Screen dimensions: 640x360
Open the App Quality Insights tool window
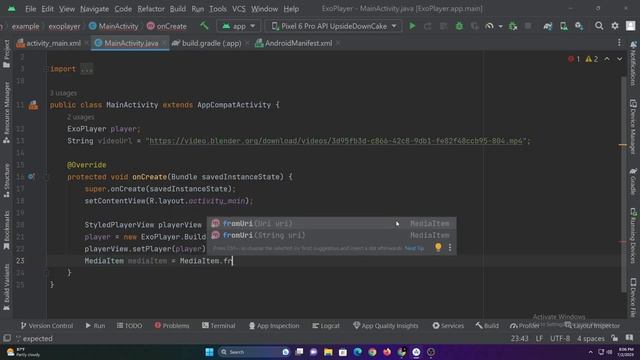(385, 326)
